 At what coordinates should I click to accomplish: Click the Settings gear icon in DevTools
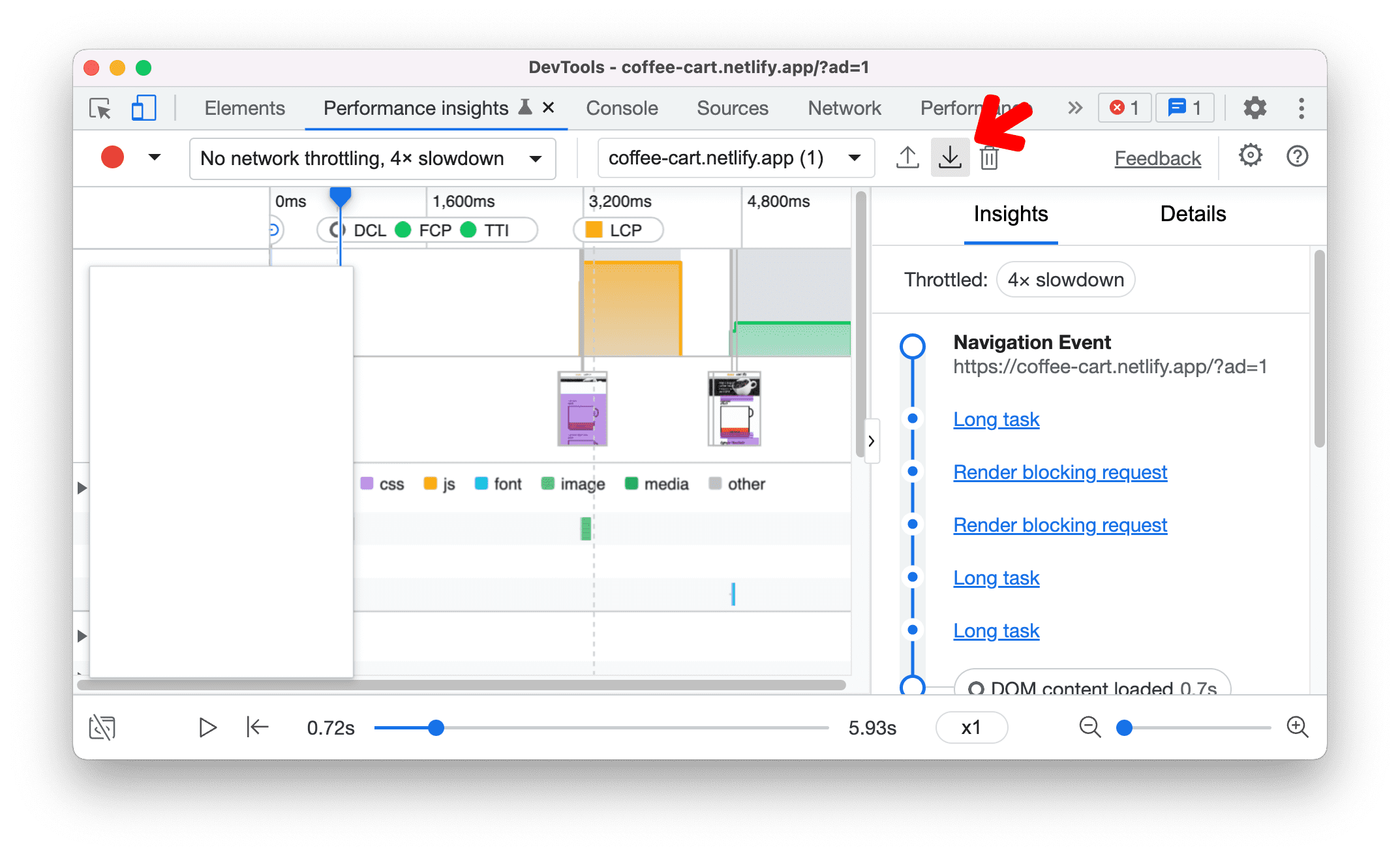(x=1253, y=106)
